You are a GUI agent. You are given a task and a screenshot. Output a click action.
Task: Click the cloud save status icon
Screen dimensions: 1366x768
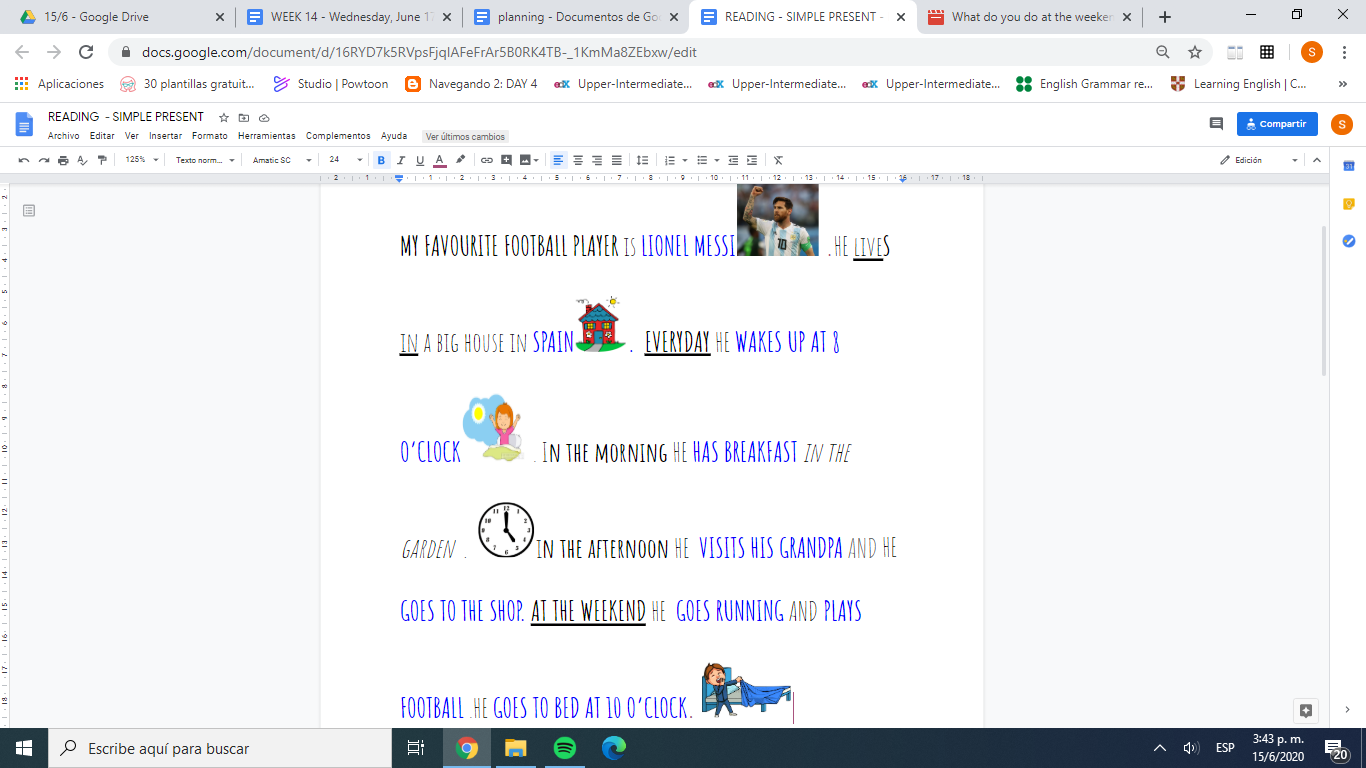coord(264,117)
